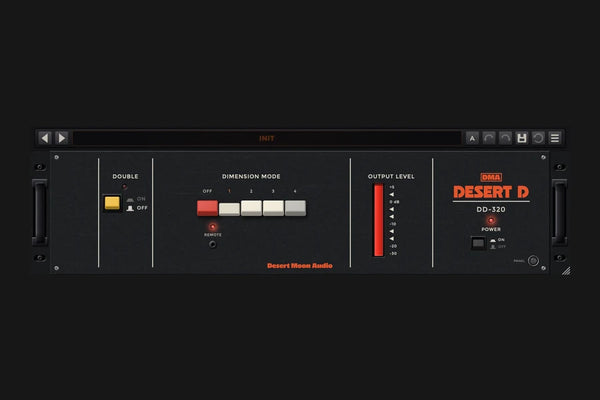This screenshot has width=600, height=400.
Task: Toggle the POWER switch
Action: click(478, 243)
